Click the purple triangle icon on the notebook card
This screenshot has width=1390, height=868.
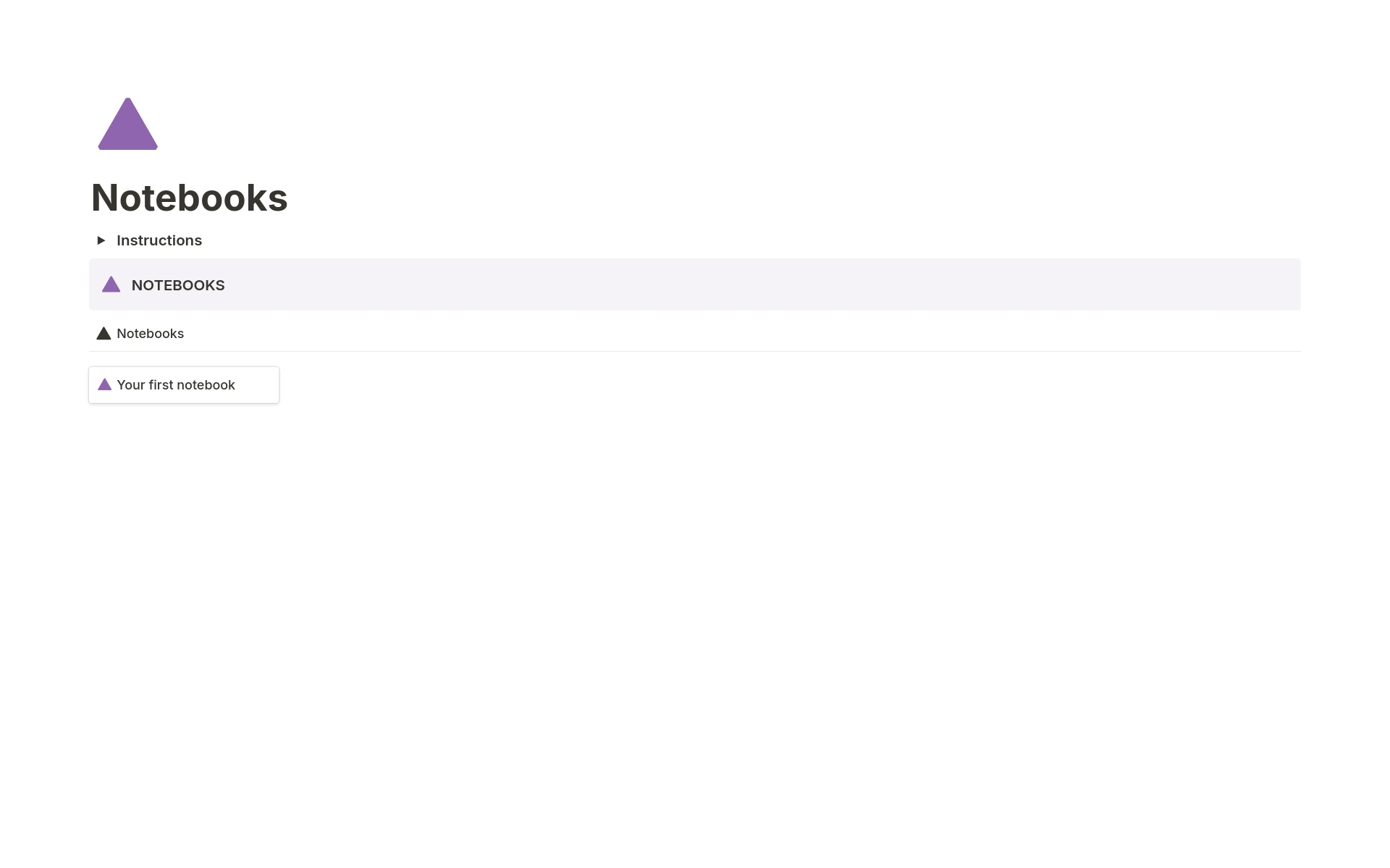pyautogui.click(x=104, y=384)
